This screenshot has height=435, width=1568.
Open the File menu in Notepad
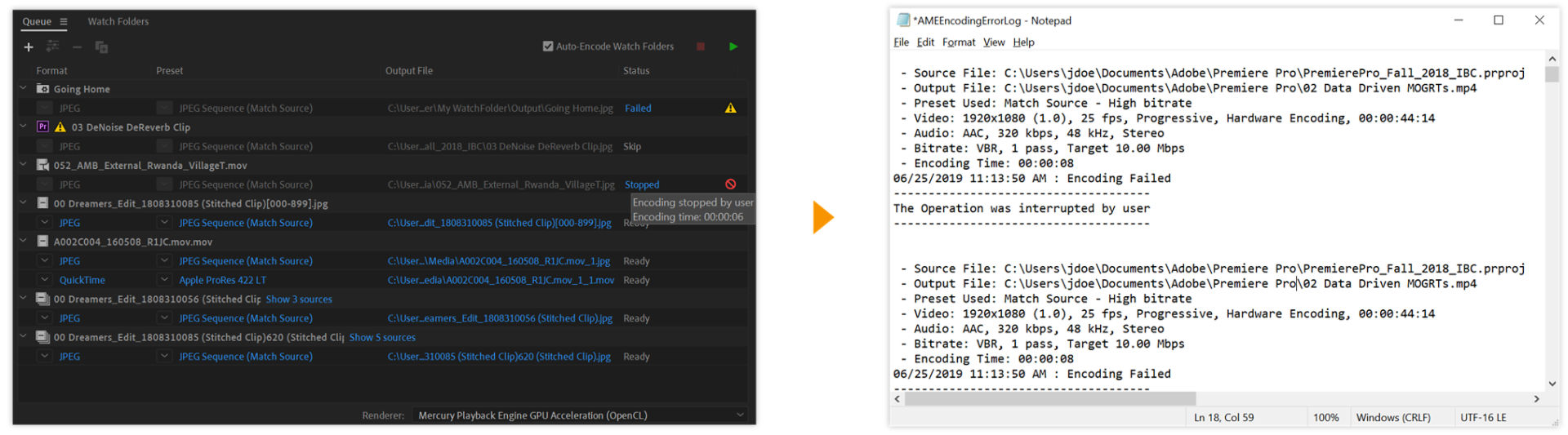click(901, 42)
